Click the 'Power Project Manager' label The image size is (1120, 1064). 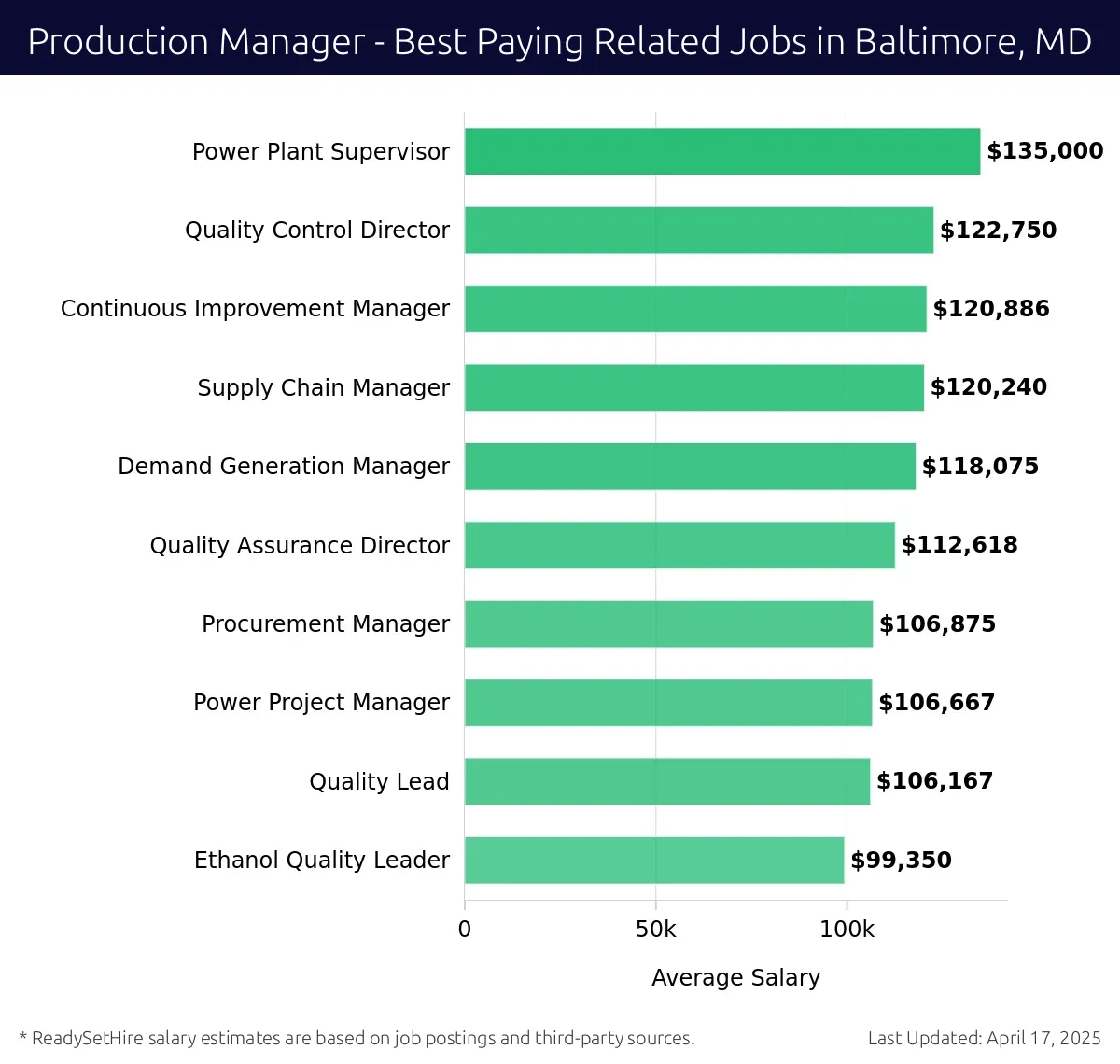click(321, 703)
